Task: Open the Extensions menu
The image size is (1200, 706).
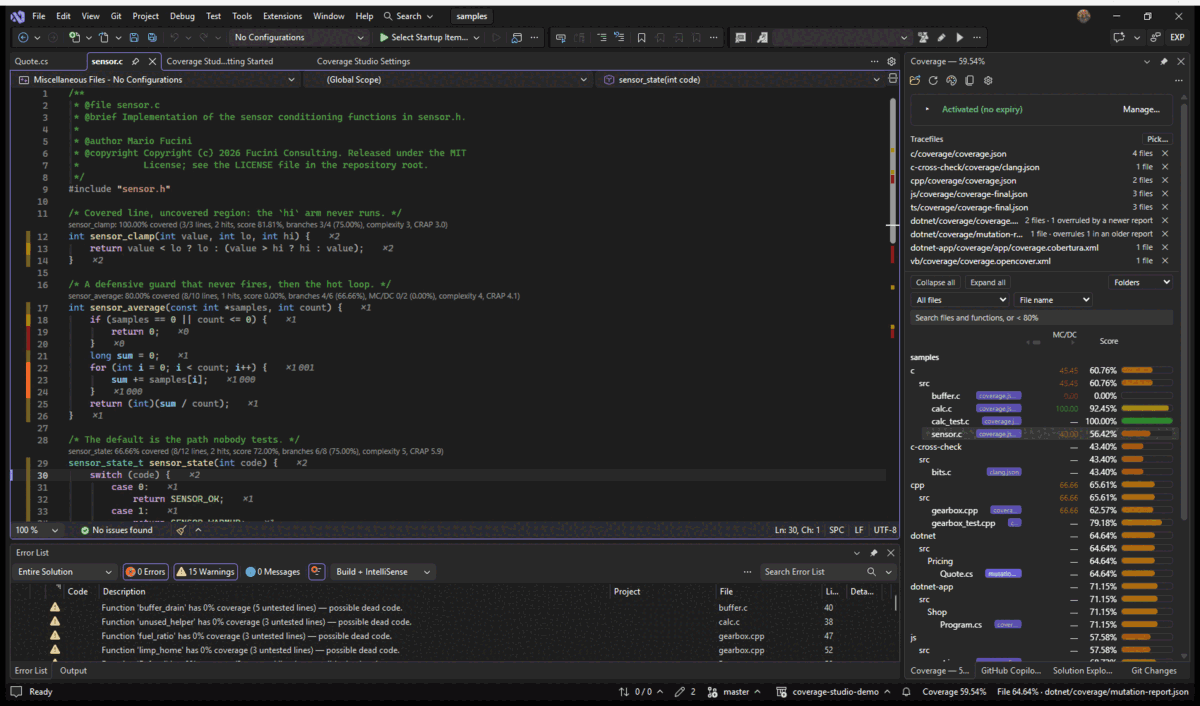Action: coord(282,16)
